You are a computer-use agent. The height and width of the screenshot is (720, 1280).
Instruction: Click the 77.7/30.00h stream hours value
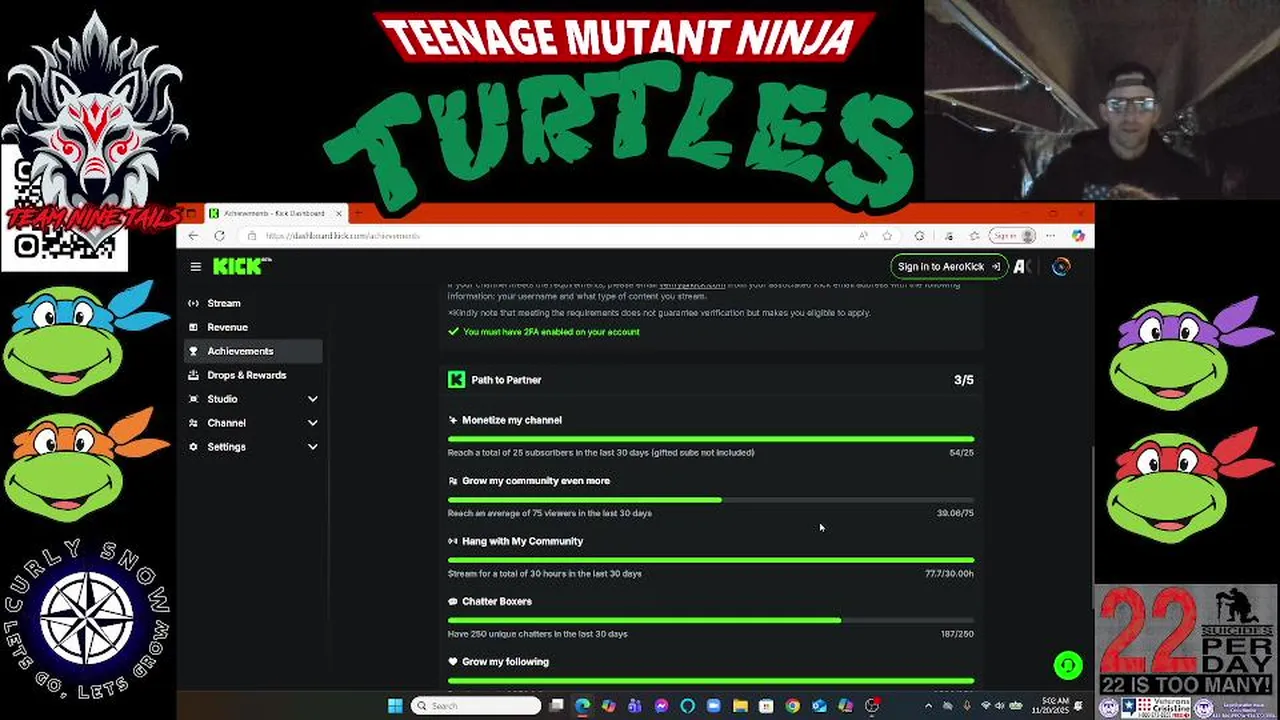[949, 574]
